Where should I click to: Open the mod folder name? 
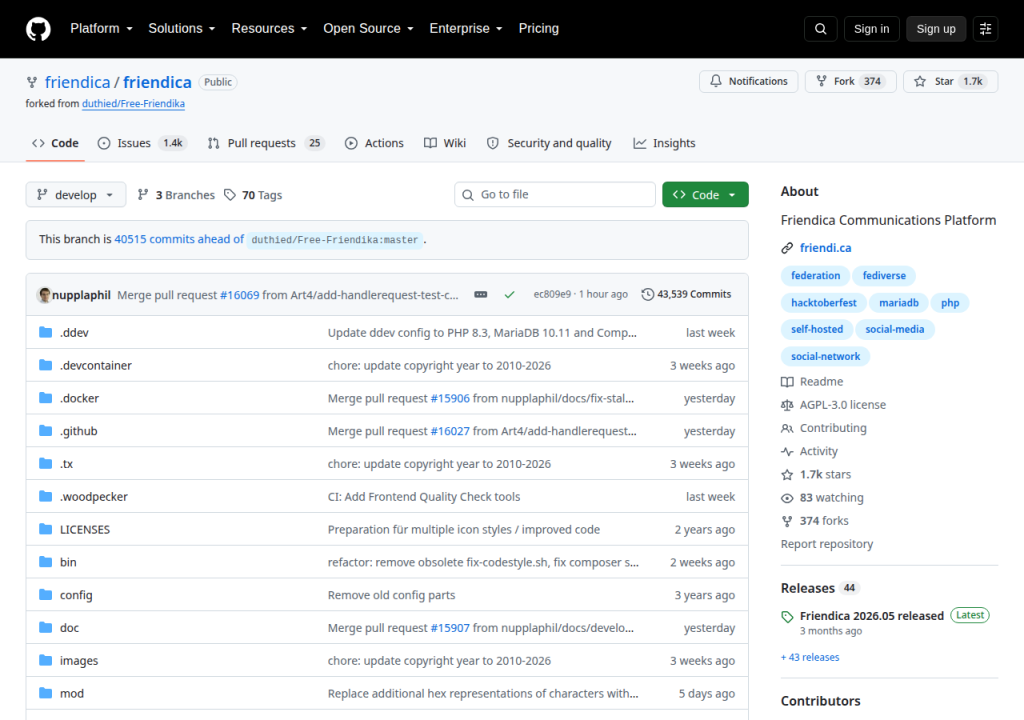click(x=72, y=693)
